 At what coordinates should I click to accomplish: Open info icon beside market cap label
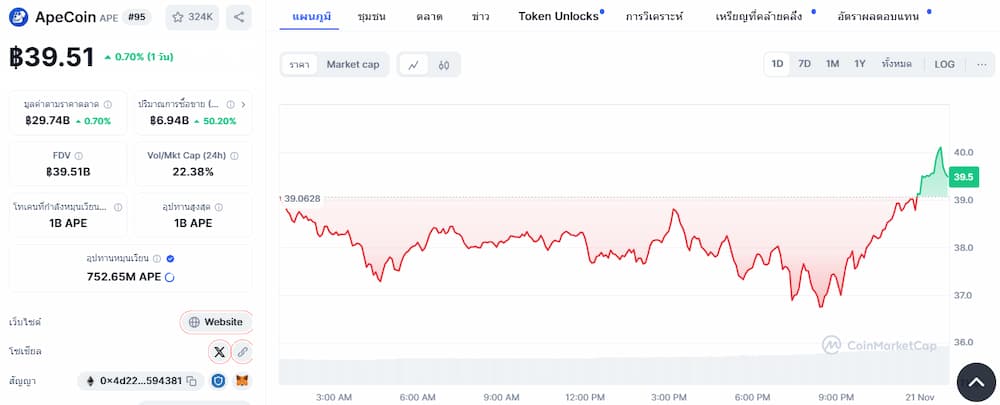[108, 105]
